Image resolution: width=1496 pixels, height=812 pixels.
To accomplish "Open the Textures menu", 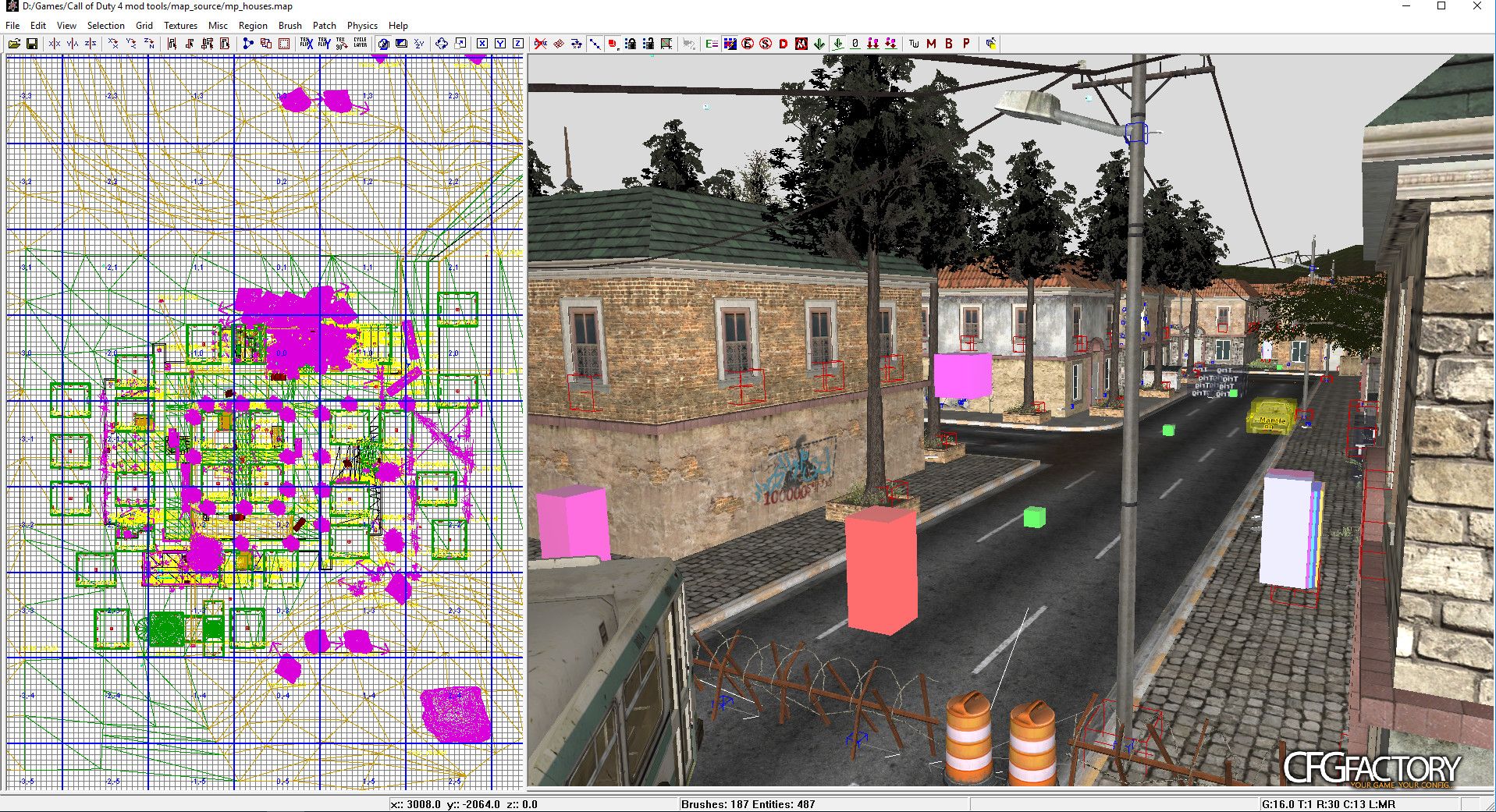I will [180, 26].
